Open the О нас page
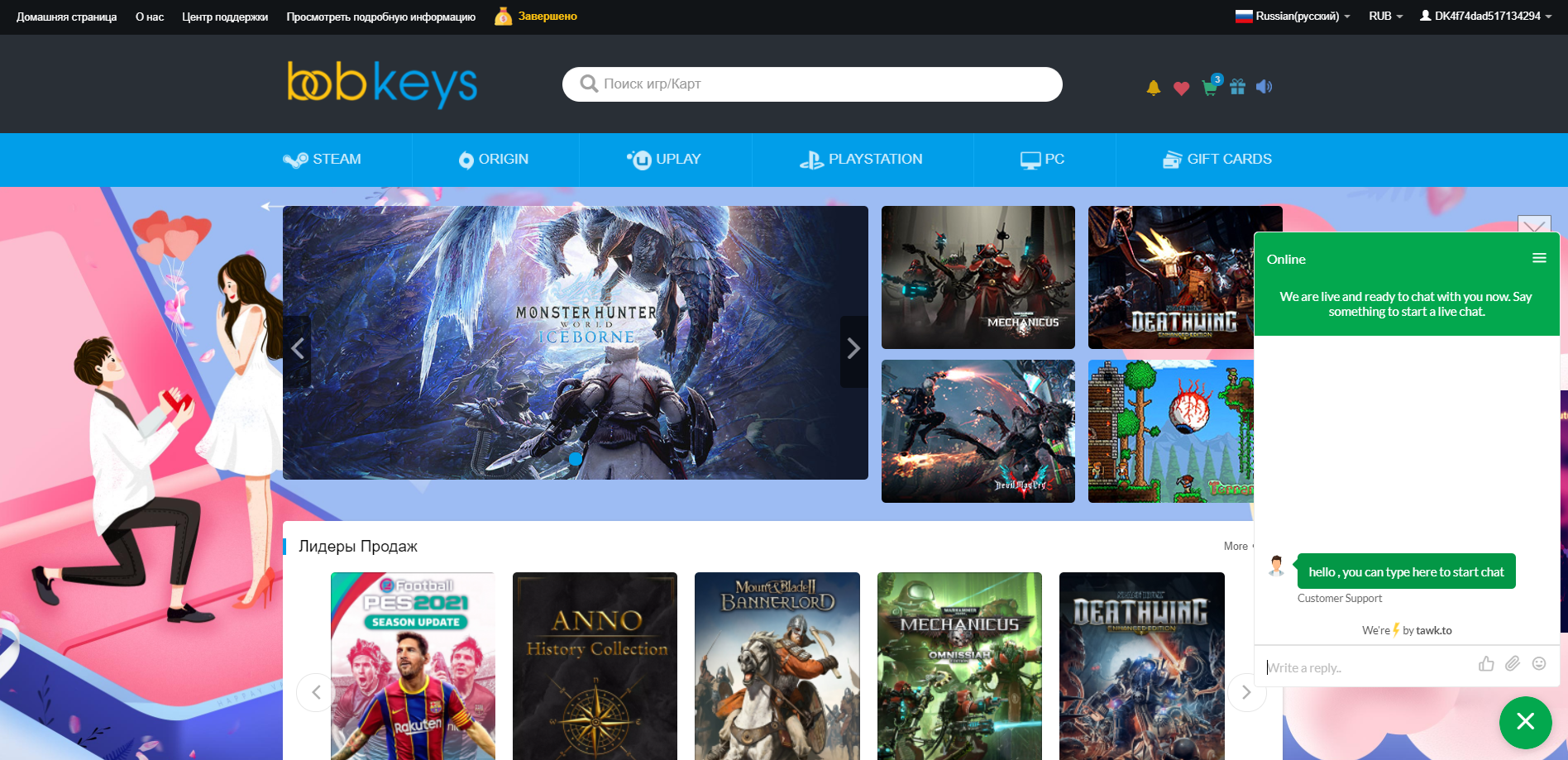The image size is (1568, 760). click(x=150, y=17)
